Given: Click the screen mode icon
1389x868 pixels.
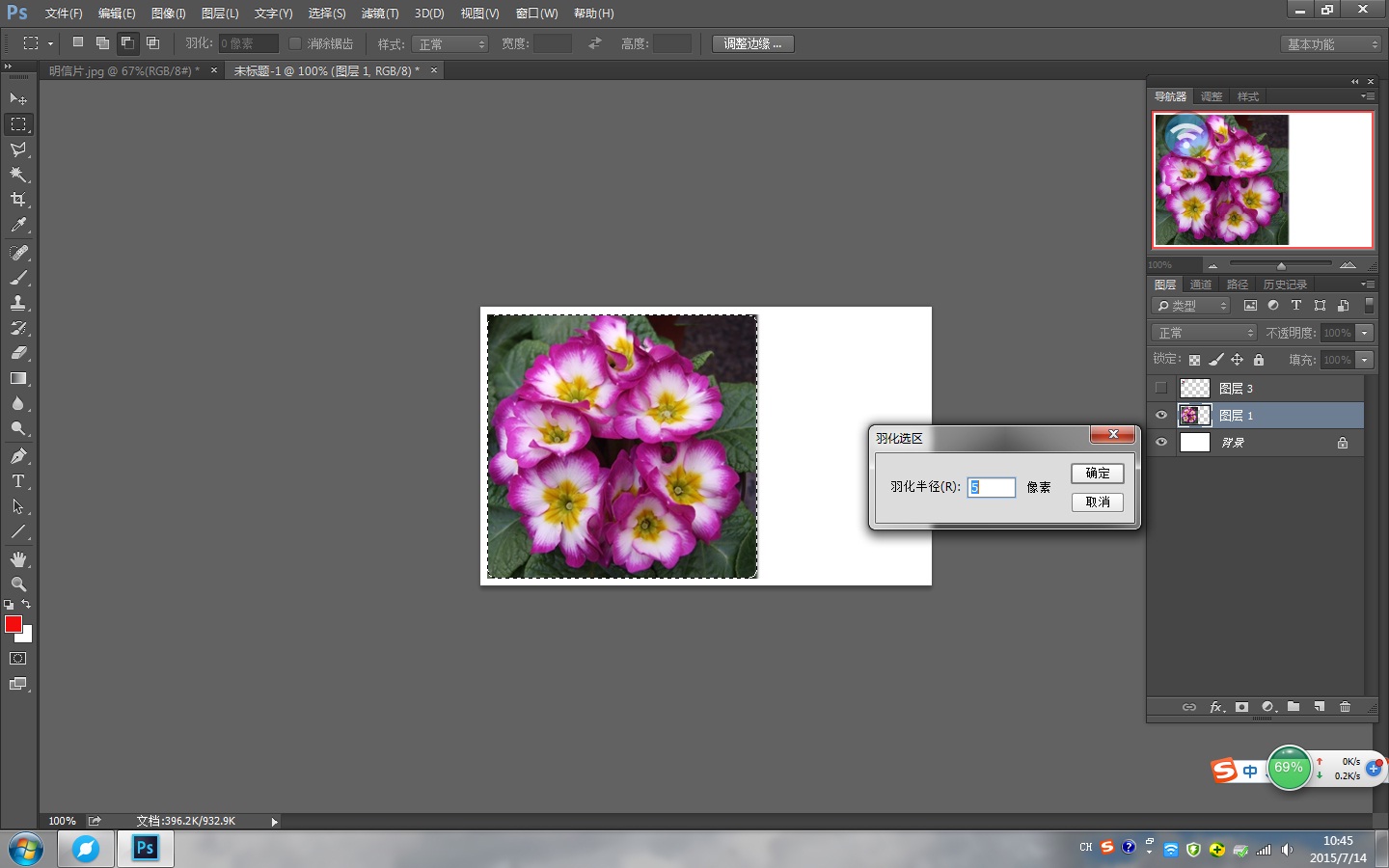Looking at the screenshot, I should pos(17,684).
